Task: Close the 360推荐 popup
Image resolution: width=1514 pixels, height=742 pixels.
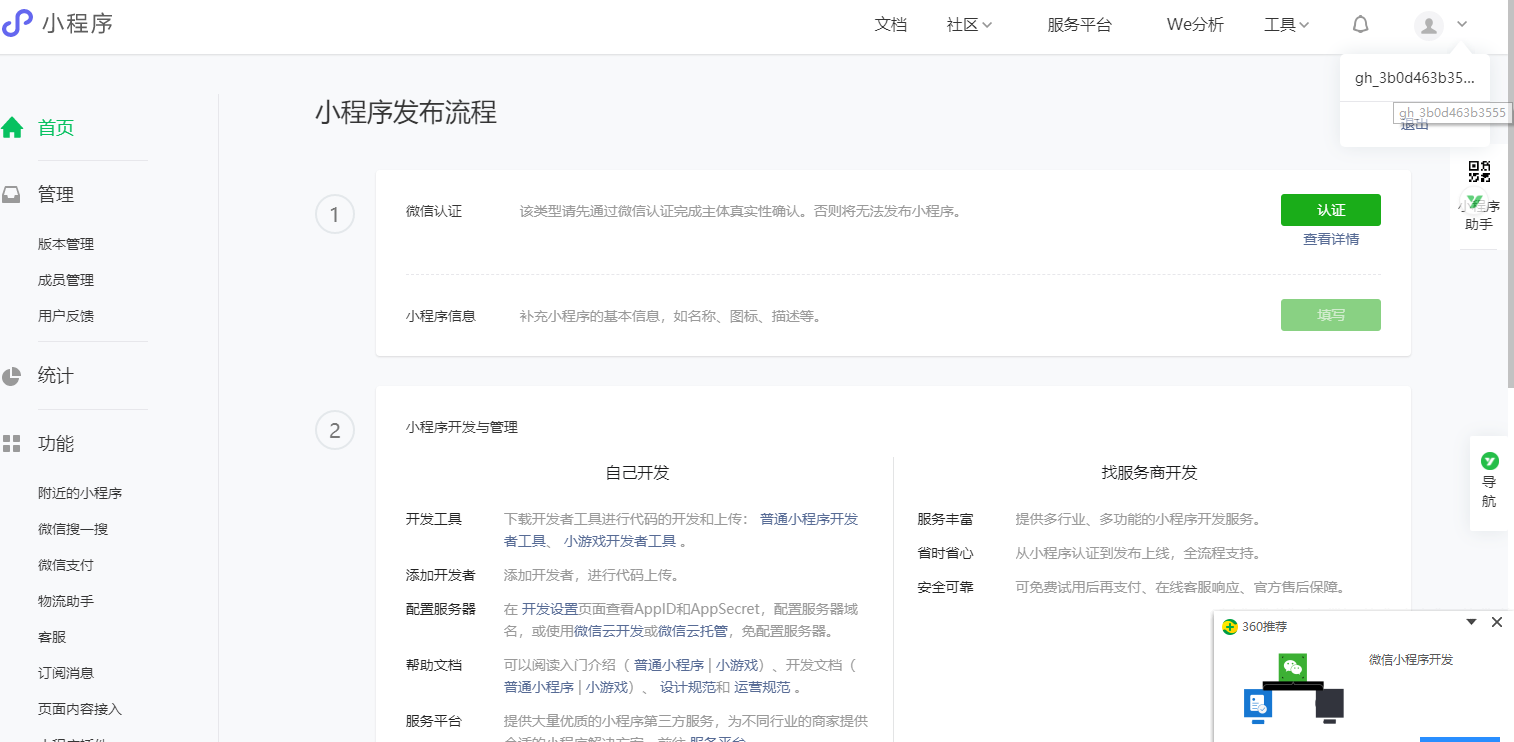Action: pyautogui.click(x=1497, y=622)
